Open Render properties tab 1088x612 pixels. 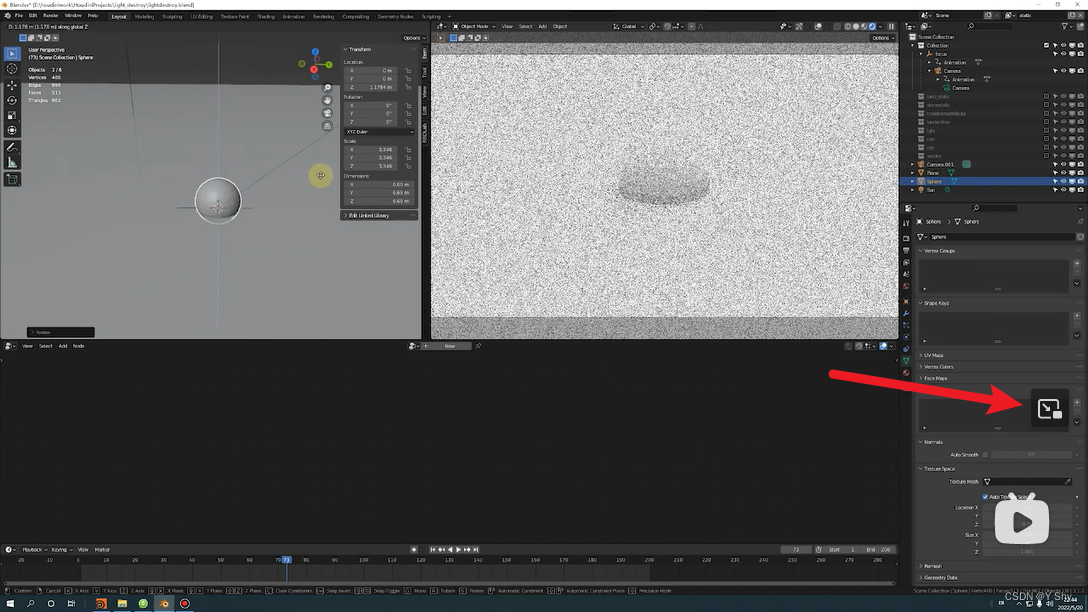[x=906, y=238]
